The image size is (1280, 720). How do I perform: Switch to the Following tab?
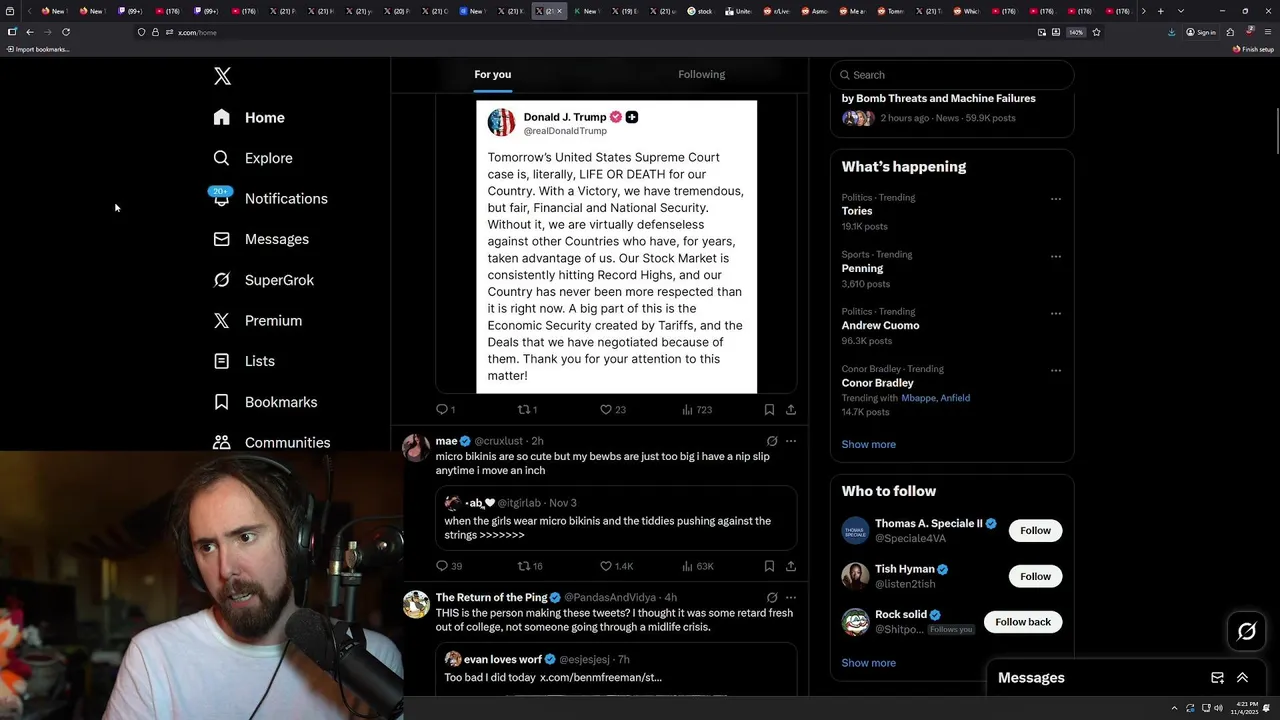pos(702,74)
